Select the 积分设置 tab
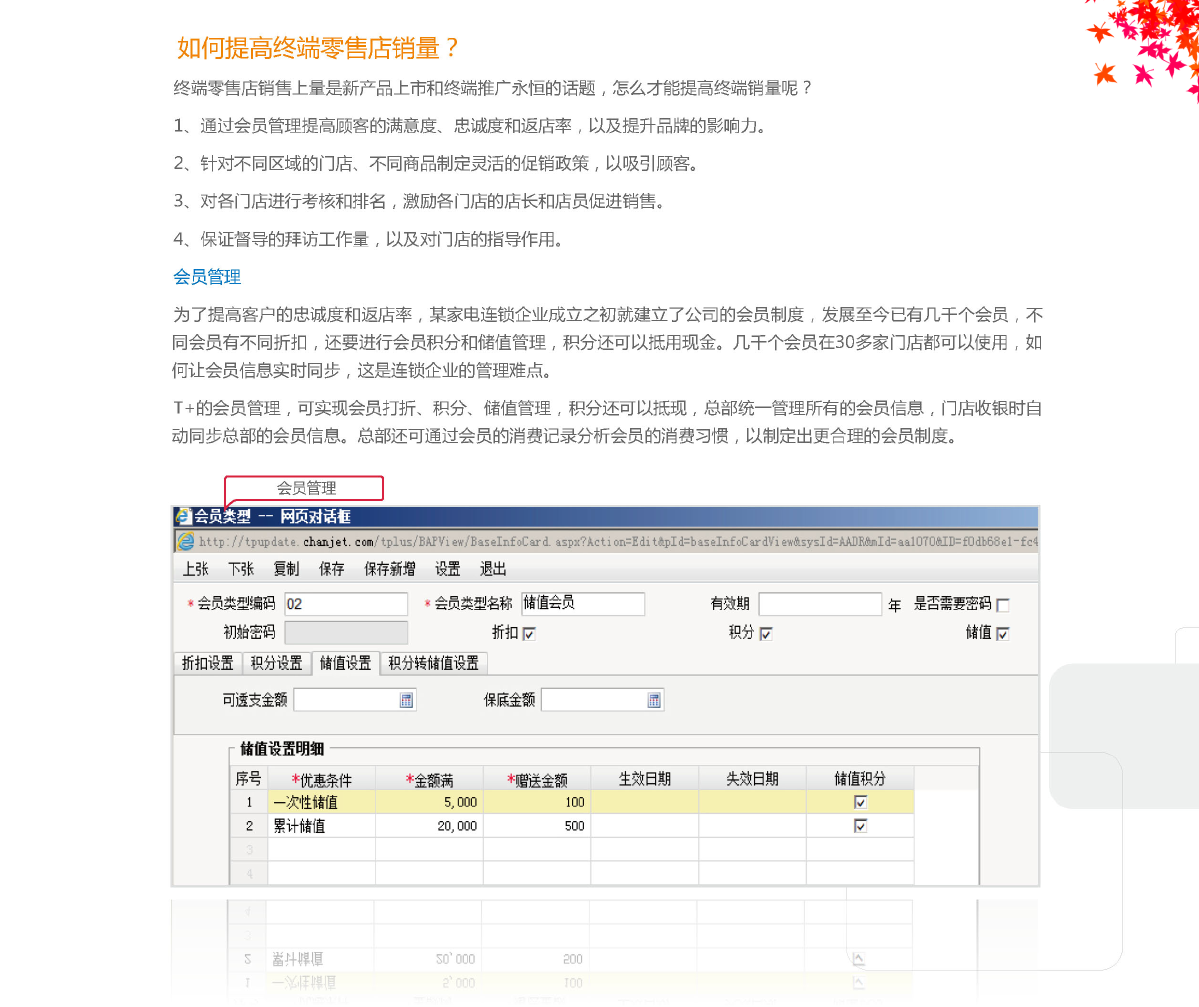1199x1007 pixels. (x=277, y=663)
